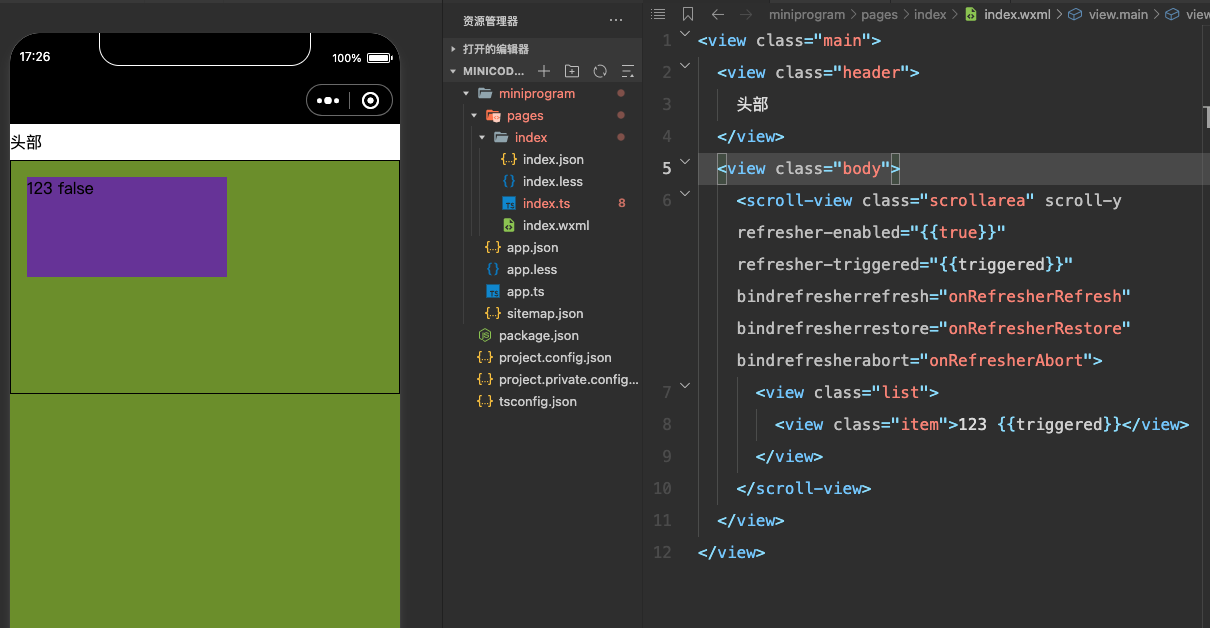1210x628 pixels.
Task: Click the 头部 text on code line 3
Action: (x=753, y=104)
